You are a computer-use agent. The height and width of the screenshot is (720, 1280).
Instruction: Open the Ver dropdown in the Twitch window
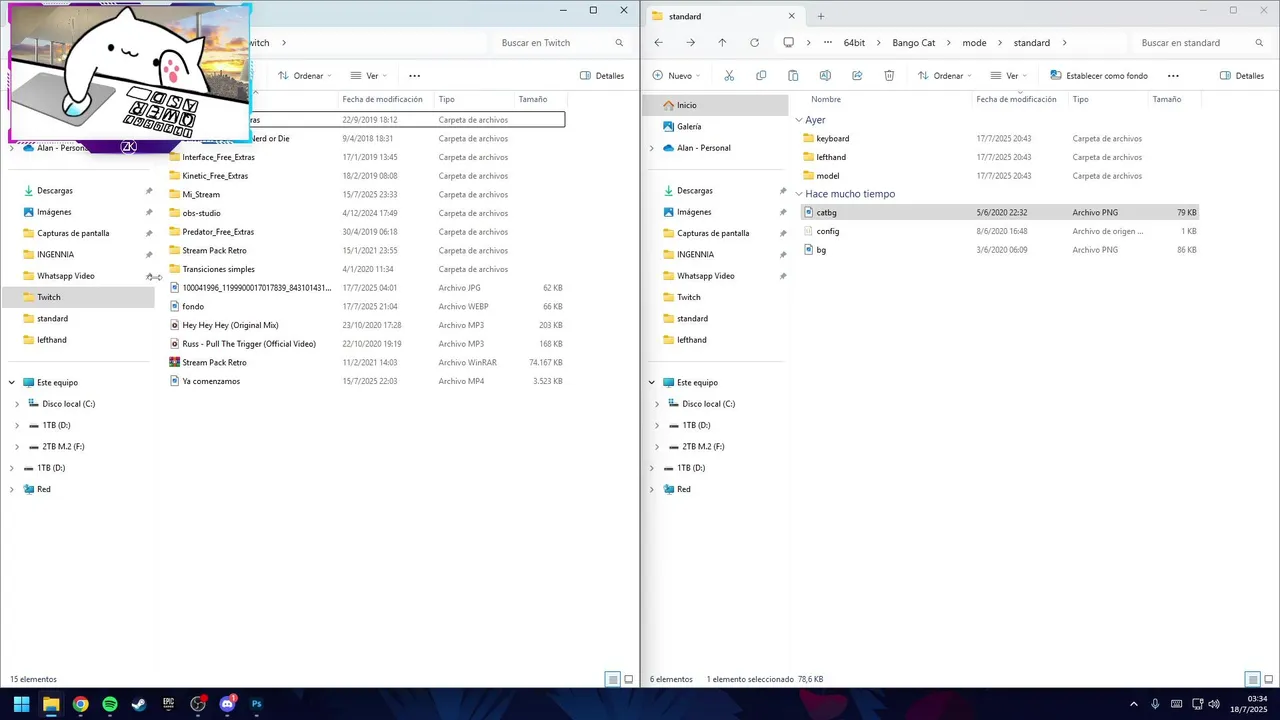(x=369, y=76)
